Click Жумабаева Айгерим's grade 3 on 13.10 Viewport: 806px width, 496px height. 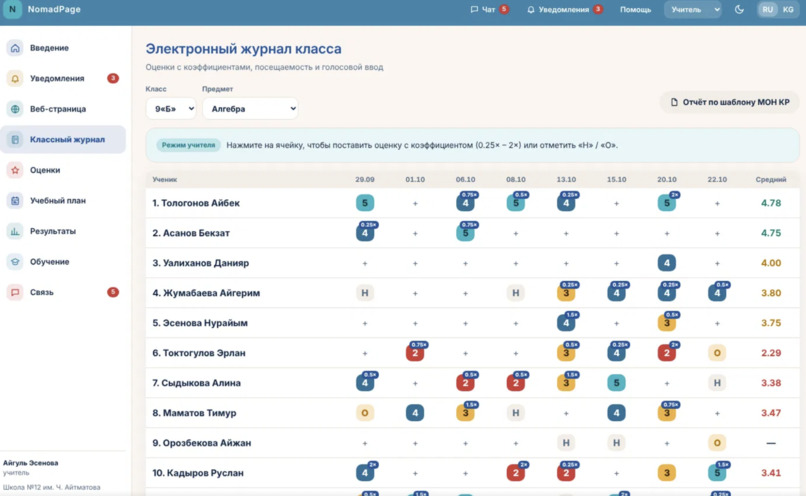pos(566,292)
